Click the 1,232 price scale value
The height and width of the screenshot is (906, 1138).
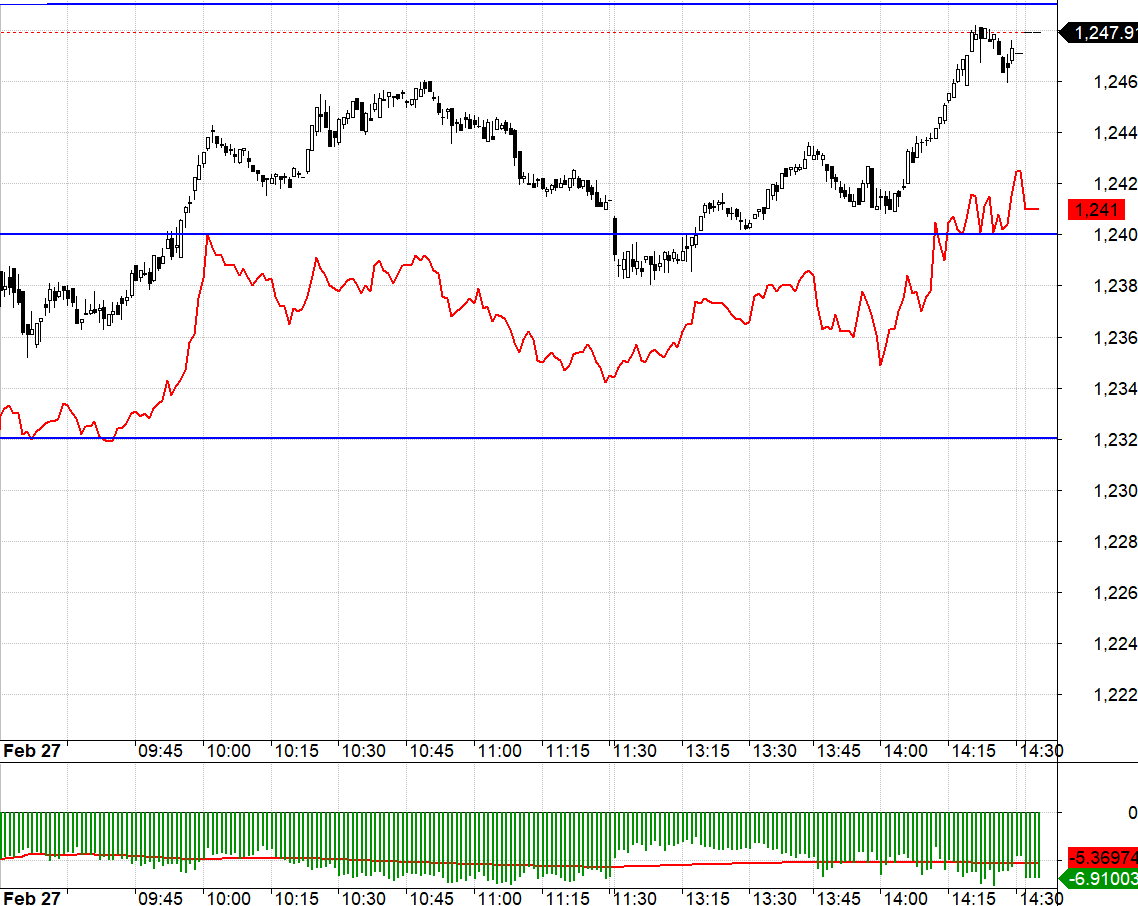[1116, 439]
